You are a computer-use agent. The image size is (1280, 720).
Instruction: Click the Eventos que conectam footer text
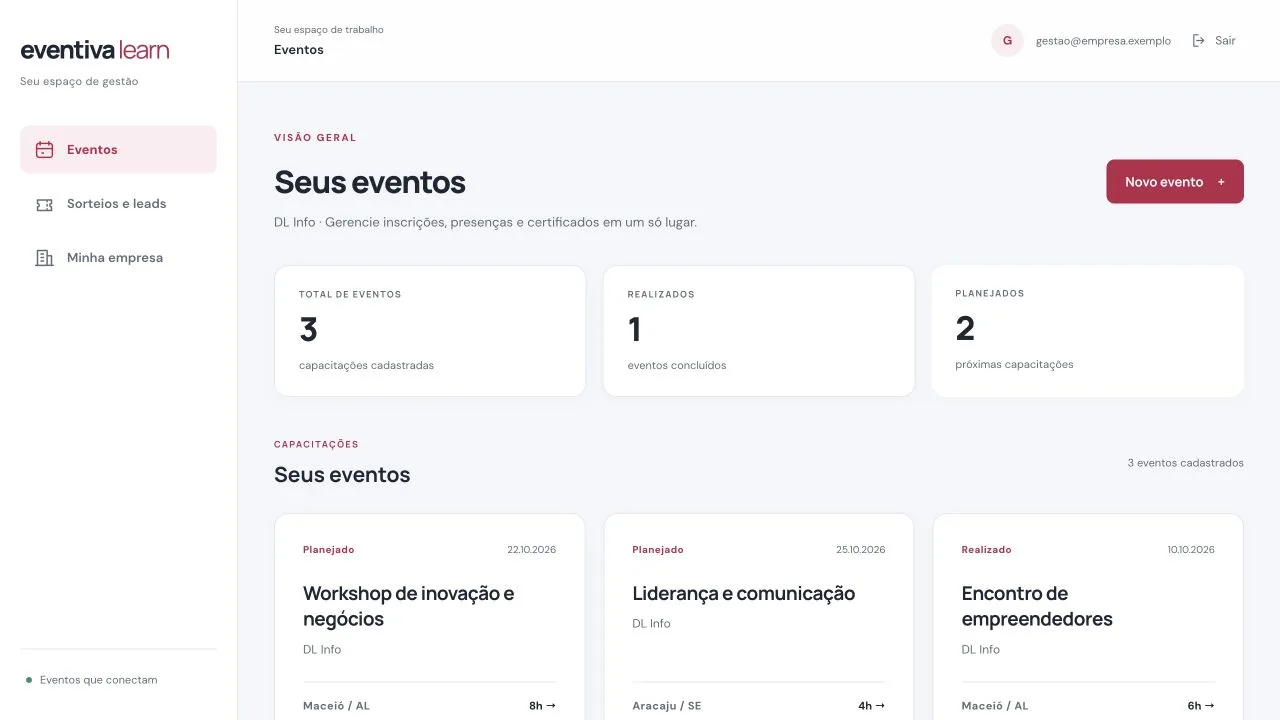click(98, 680)
